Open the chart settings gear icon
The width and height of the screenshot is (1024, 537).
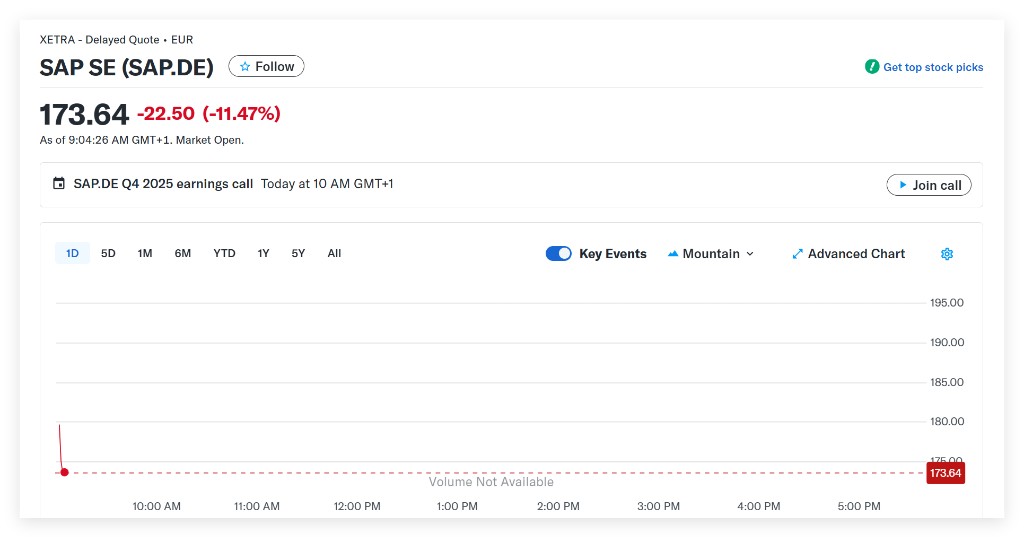[947, 254]
